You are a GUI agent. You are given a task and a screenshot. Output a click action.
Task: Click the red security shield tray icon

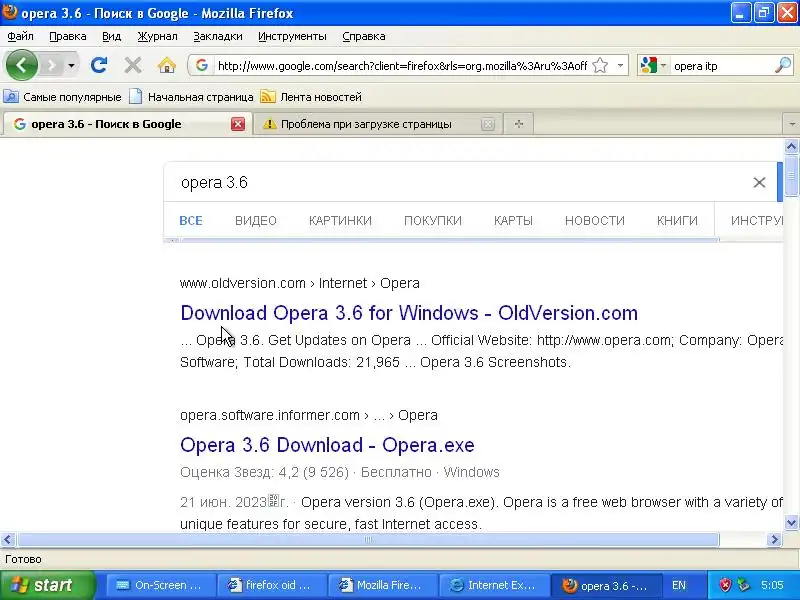[725, 585]
